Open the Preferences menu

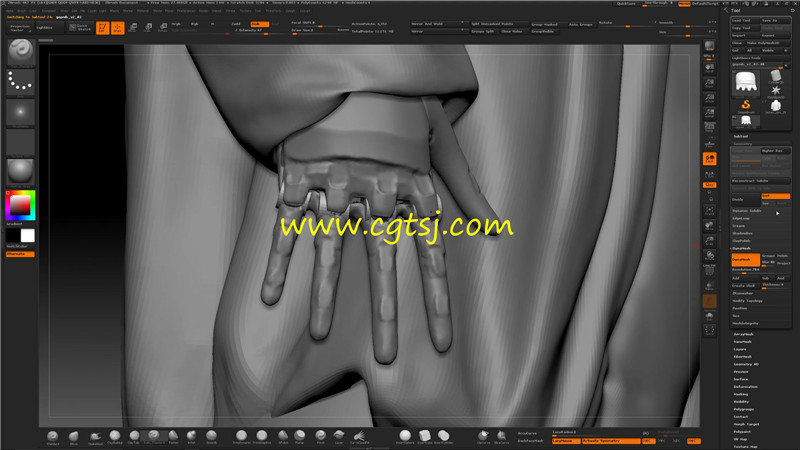pos(186,11)
